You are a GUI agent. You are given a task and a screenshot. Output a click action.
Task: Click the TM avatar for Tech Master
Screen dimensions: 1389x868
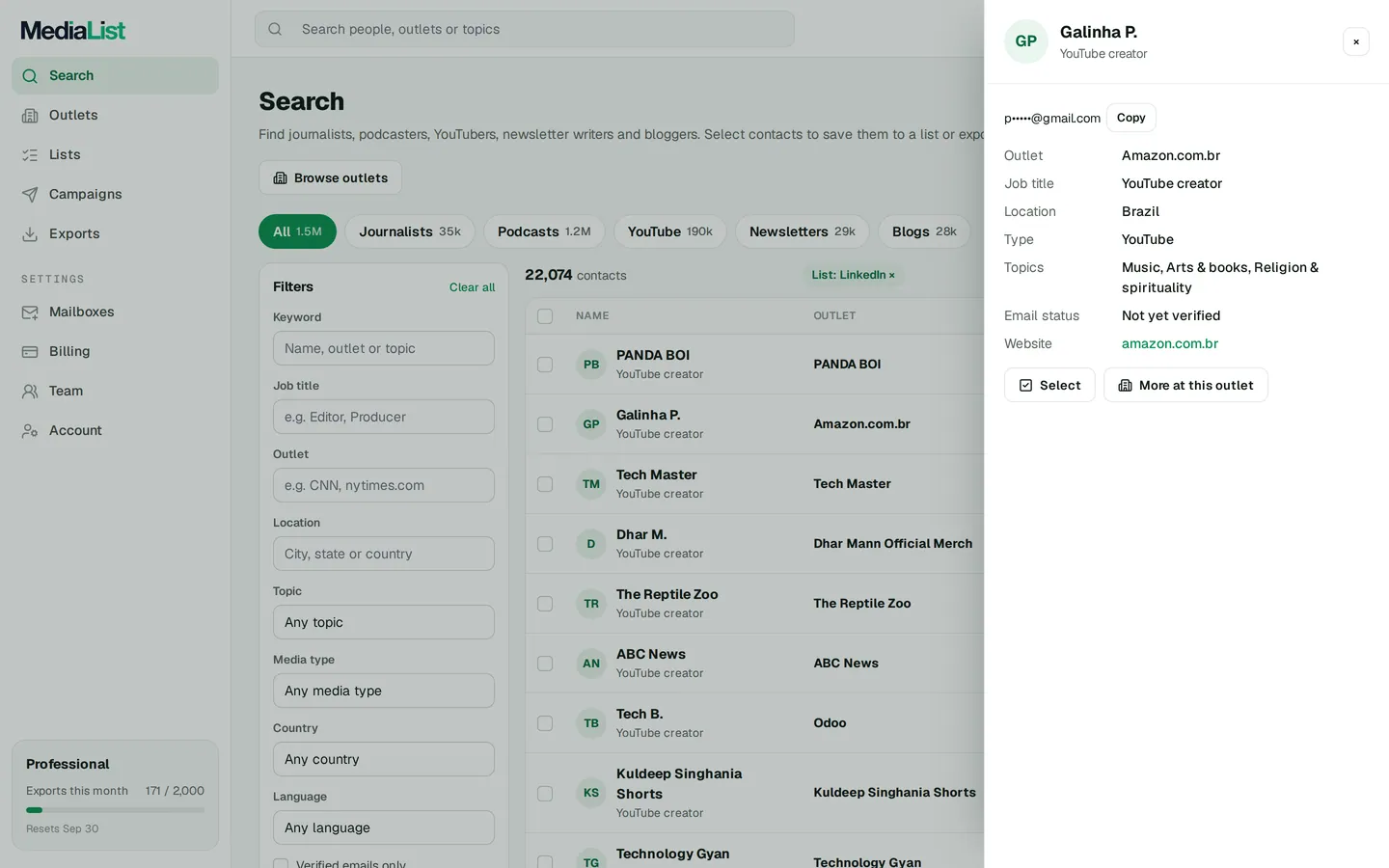[591, 484]
